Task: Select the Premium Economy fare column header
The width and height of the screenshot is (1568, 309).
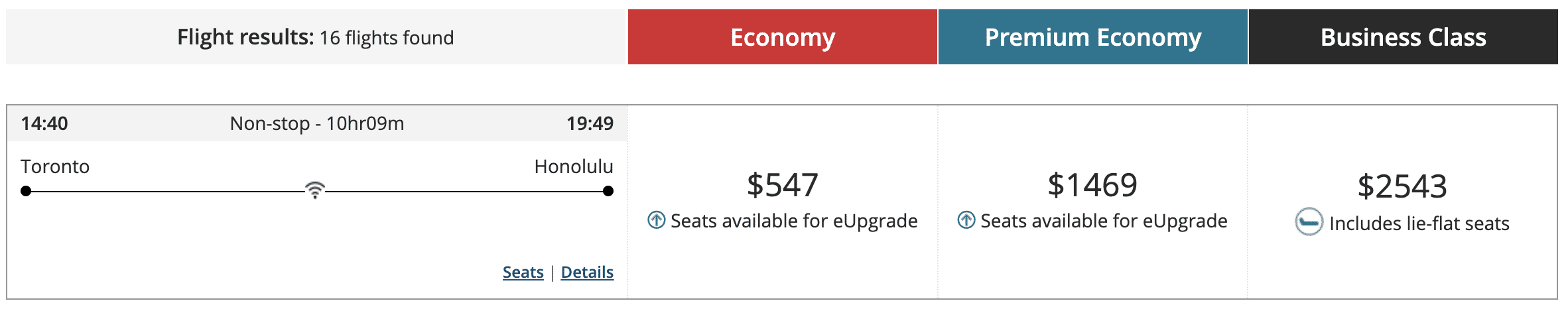Action: pos(1092,37)
